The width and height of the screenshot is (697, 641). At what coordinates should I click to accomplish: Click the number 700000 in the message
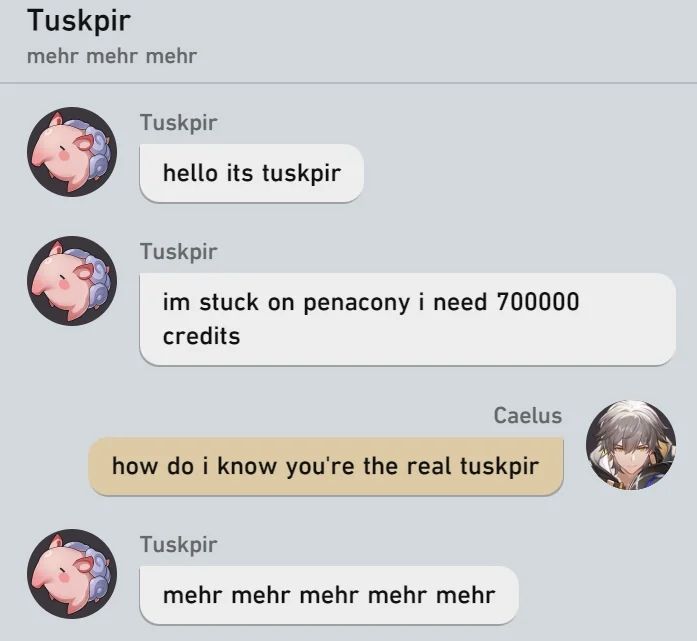click(538, 302)
